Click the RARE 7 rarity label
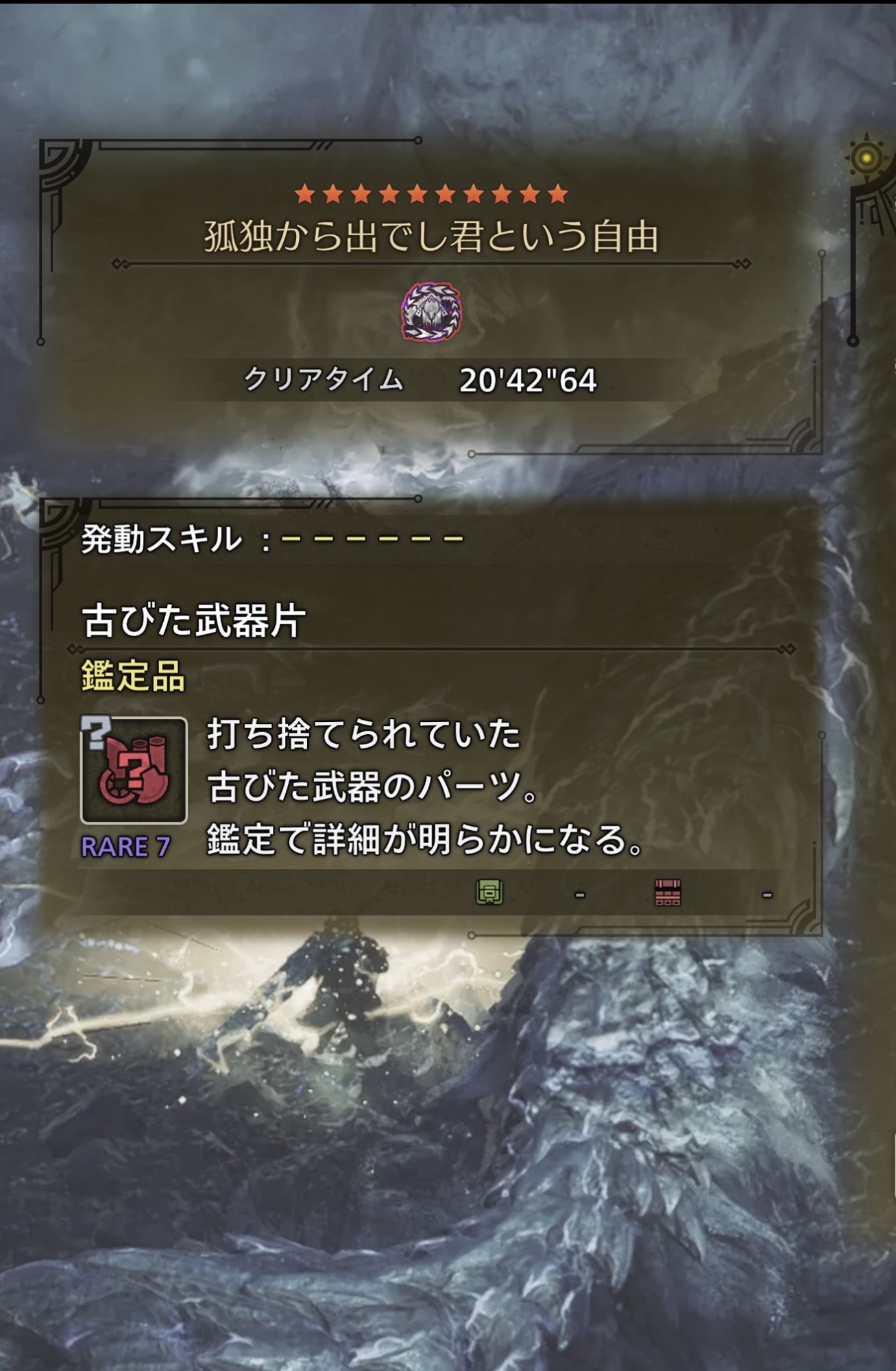The width and height of the screenshot is (896, 1371). [x=125, y=847]
